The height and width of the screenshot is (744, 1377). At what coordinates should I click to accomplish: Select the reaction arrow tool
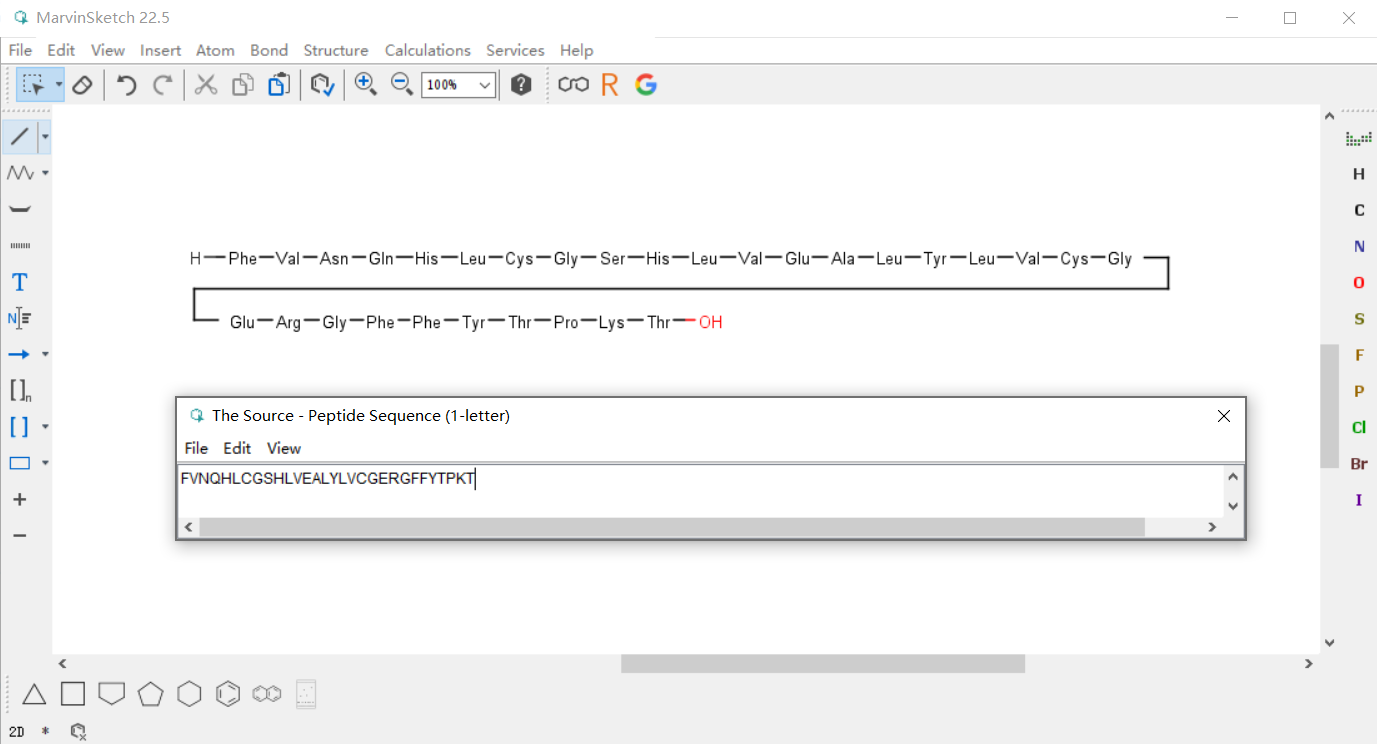pos(19,354)
